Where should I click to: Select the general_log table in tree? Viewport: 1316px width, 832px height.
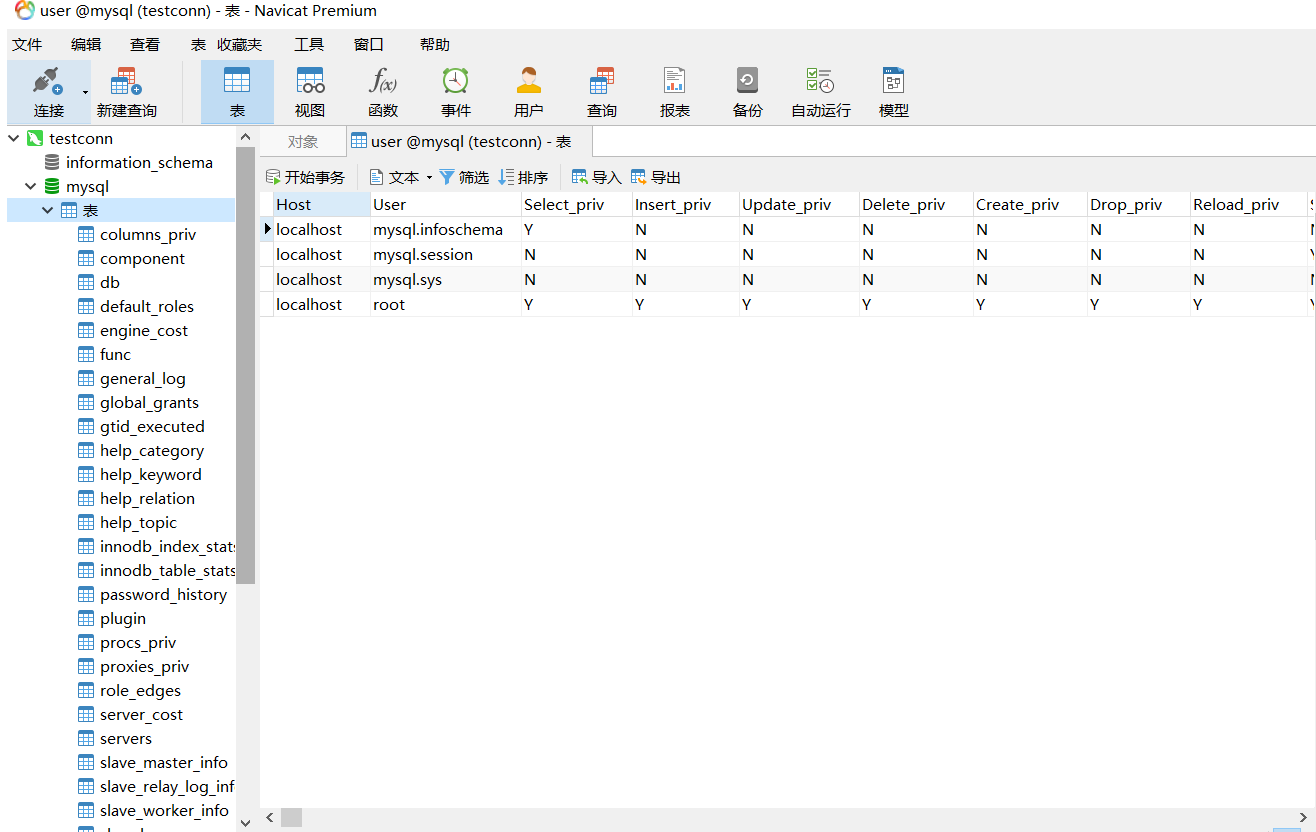tap(143, 378)
